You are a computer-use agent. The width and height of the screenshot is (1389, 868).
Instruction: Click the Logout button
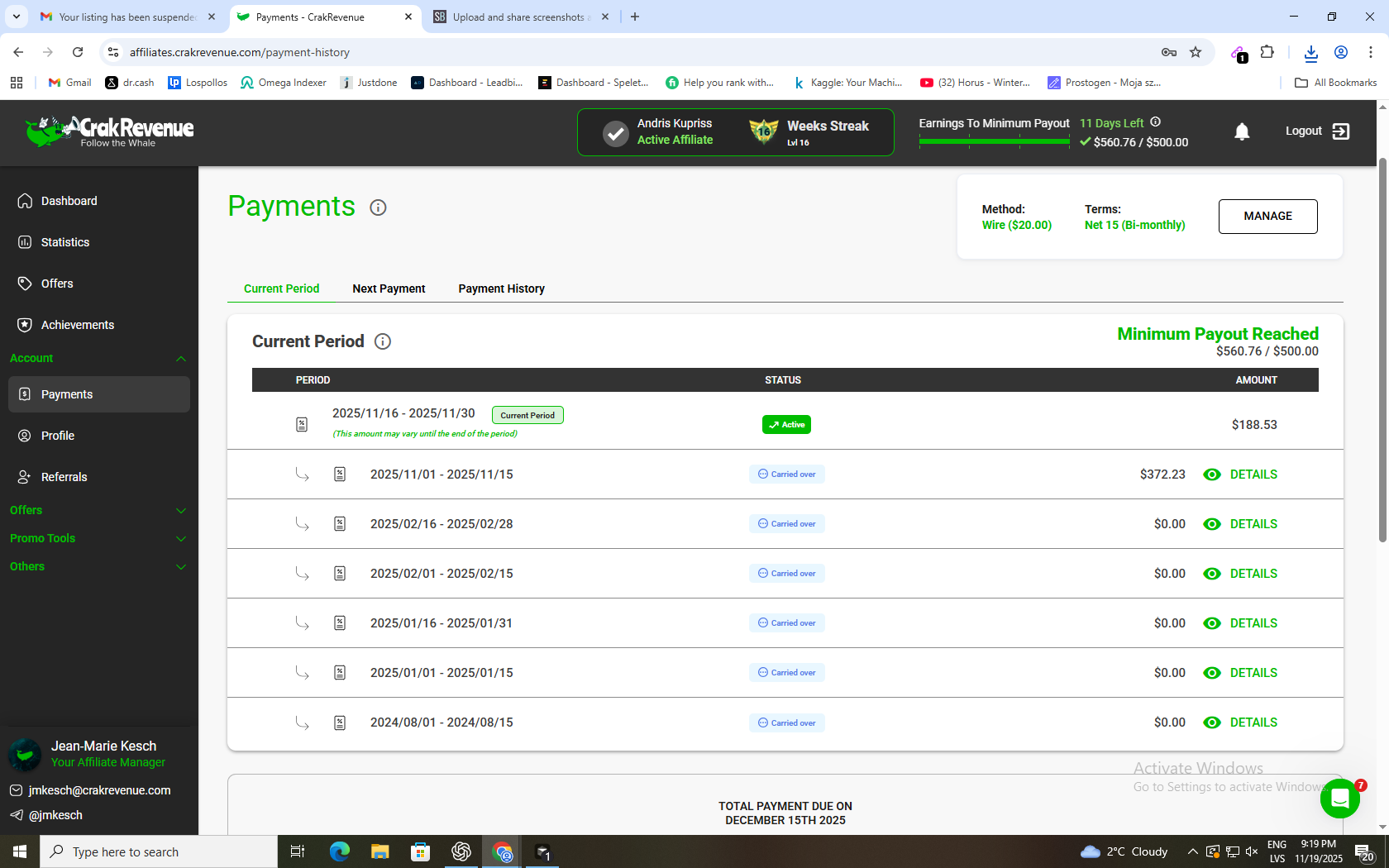1317,131
